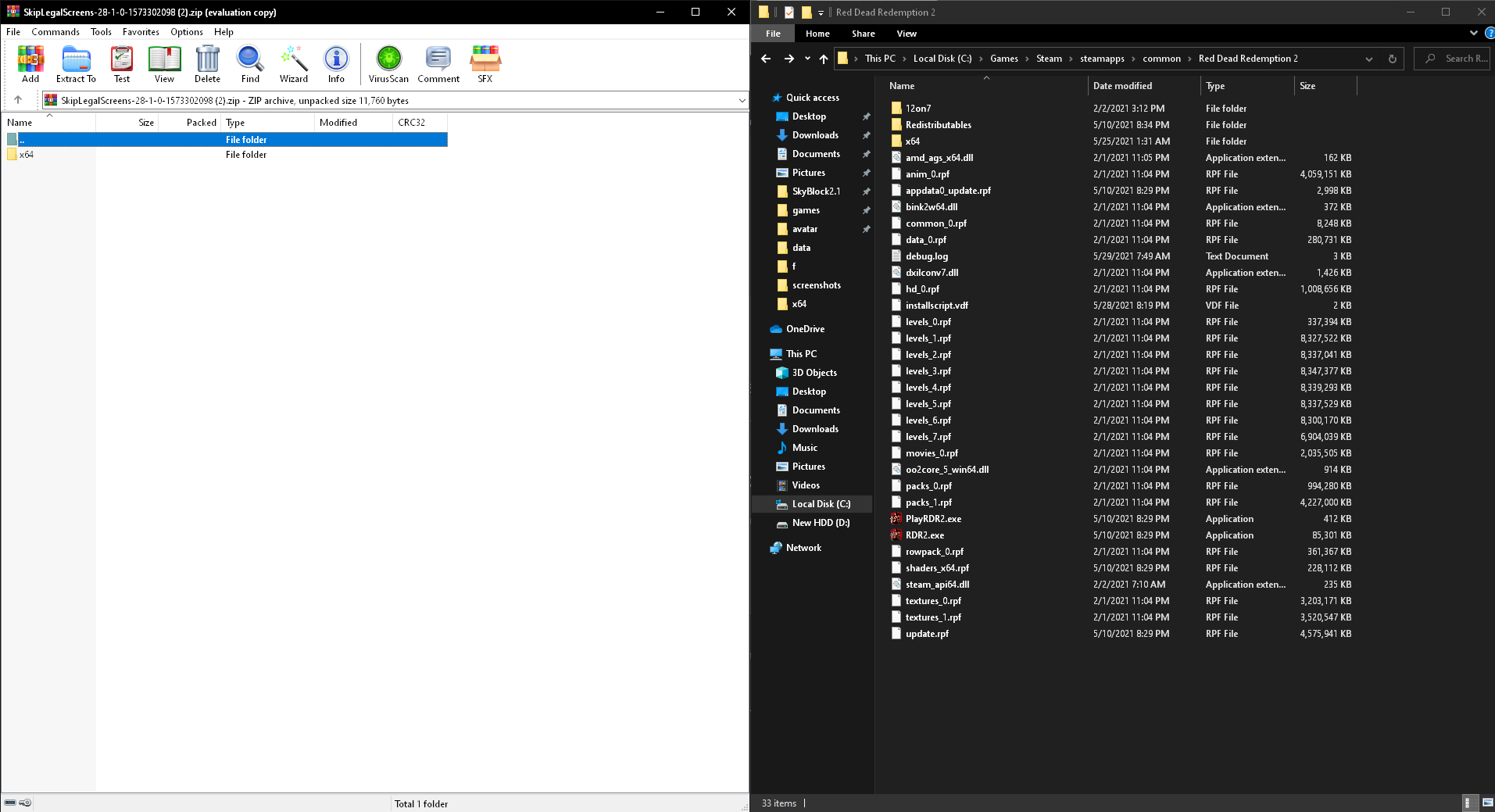Click the forward arrow in File Explorer

[789, 59]
